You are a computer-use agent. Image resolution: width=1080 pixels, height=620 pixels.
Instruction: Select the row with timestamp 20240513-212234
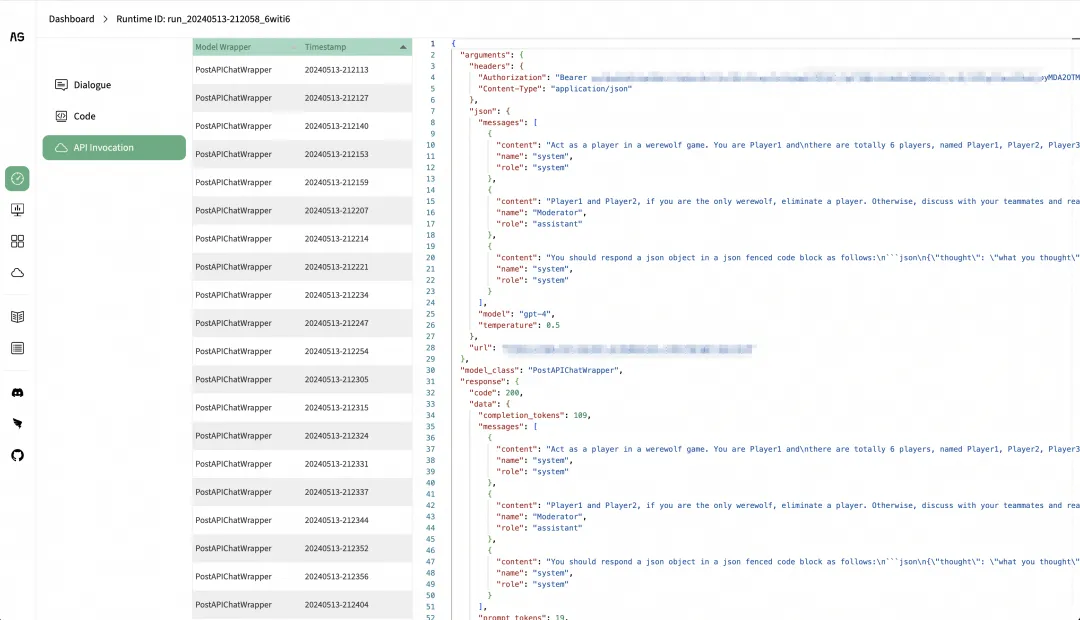click(x=302, y=295)
